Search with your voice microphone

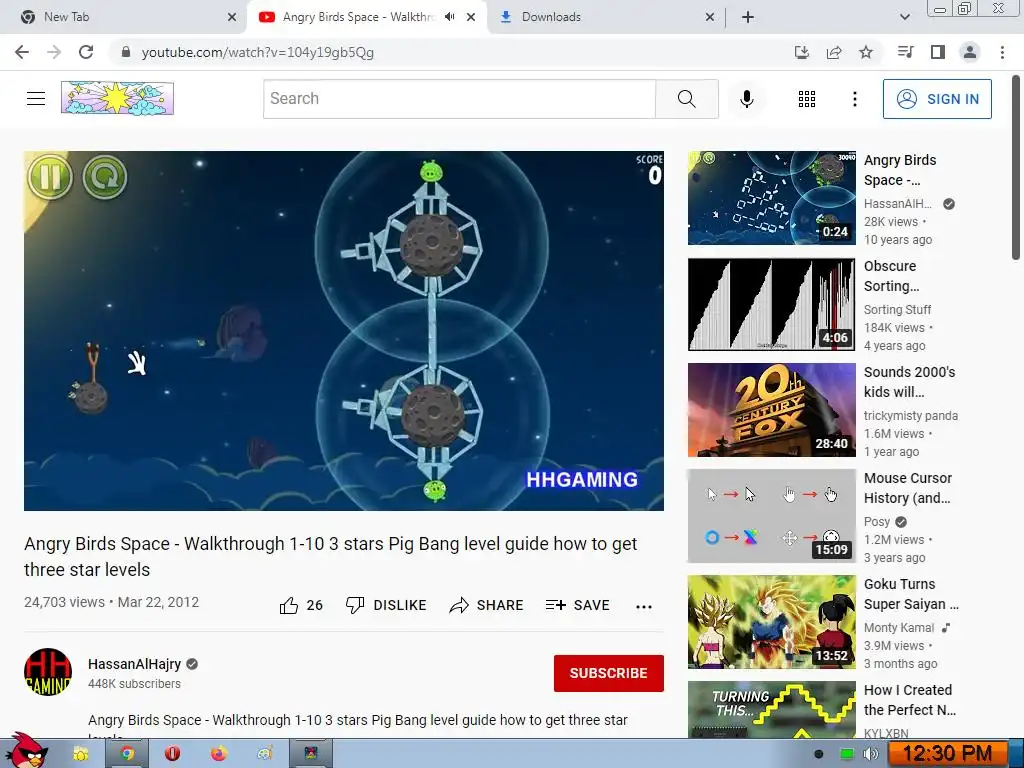(x=746, y=99)
